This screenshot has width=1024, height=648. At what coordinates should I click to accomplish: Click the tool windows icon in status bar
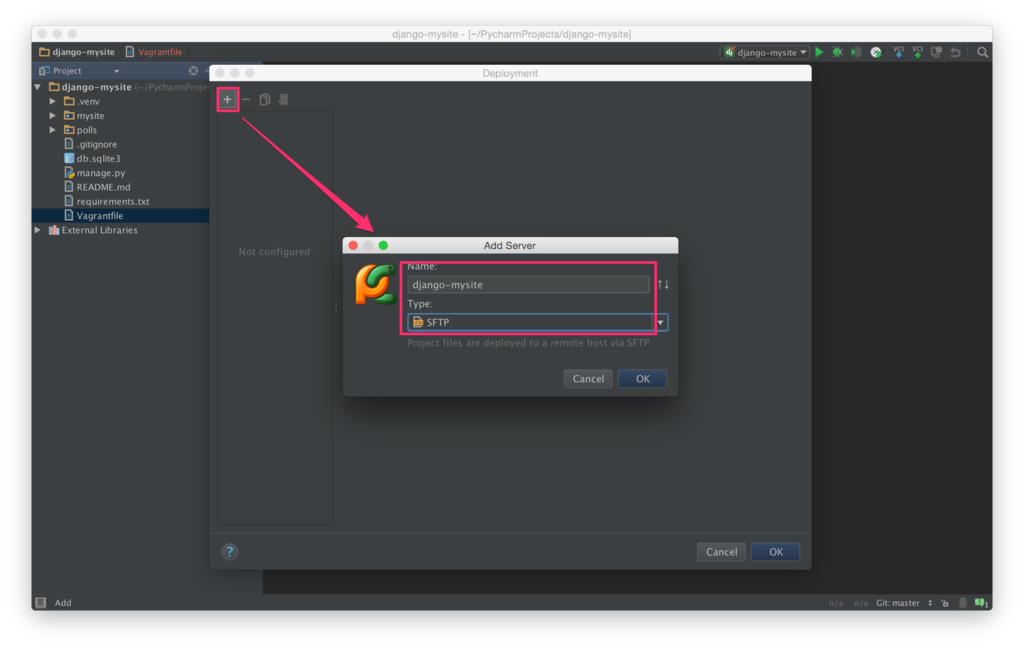(40, 602)
